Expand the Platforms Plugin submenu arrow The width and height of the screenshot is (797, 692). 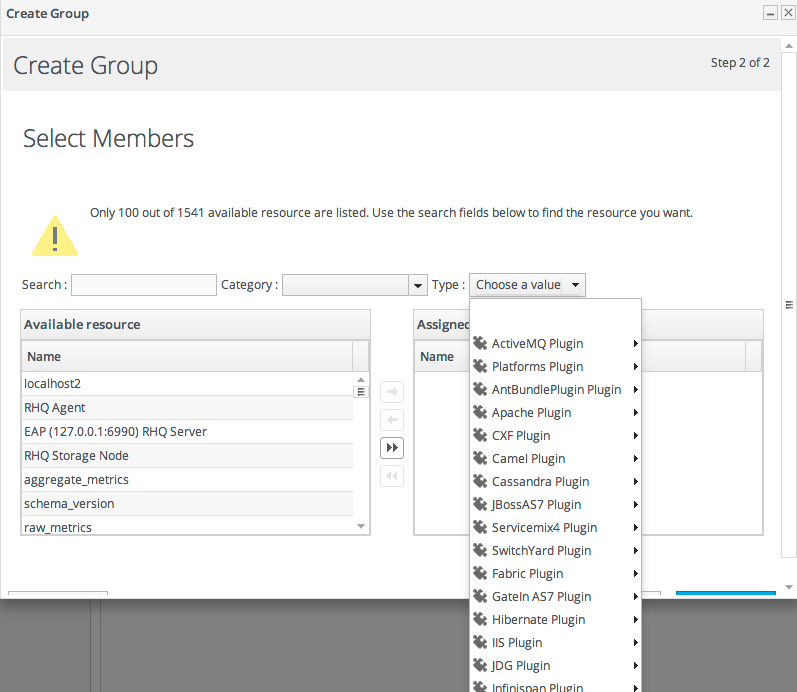point(636,367)
